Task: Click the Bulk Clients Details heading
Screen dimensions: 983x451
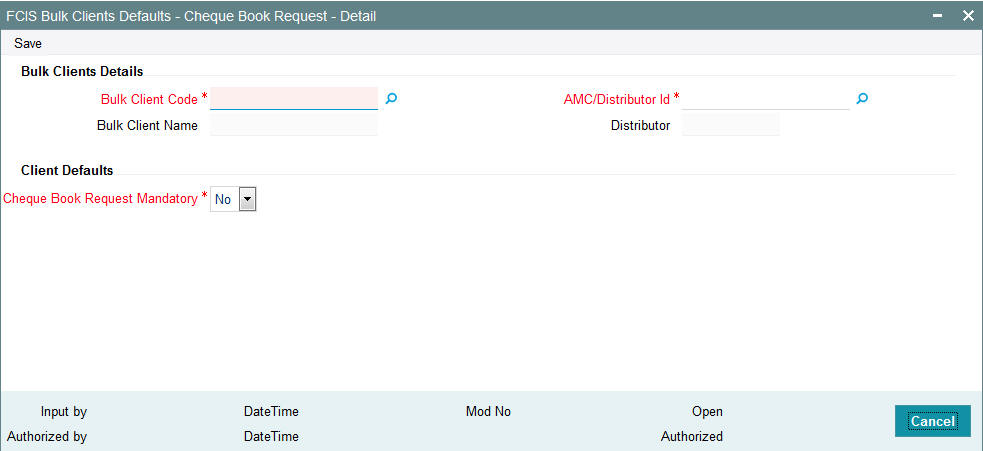Action: 82,72
